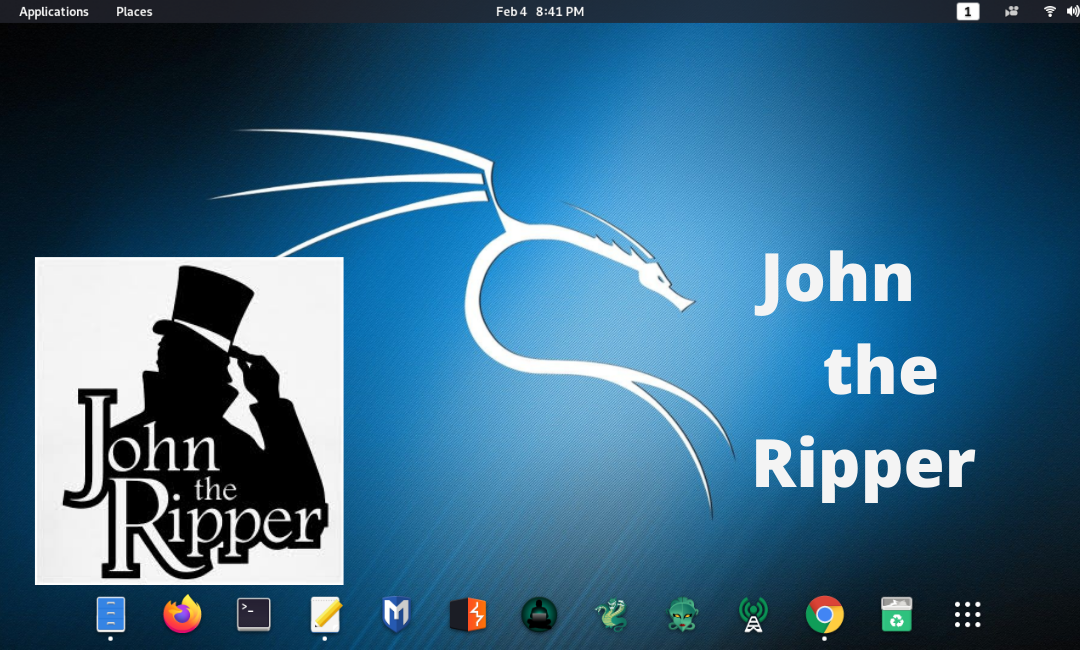Open the Applications menu

[54, 11]
